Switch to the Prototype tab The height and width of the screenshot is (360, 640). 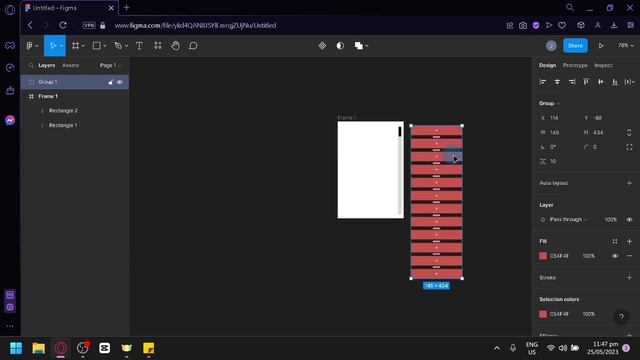575,65
